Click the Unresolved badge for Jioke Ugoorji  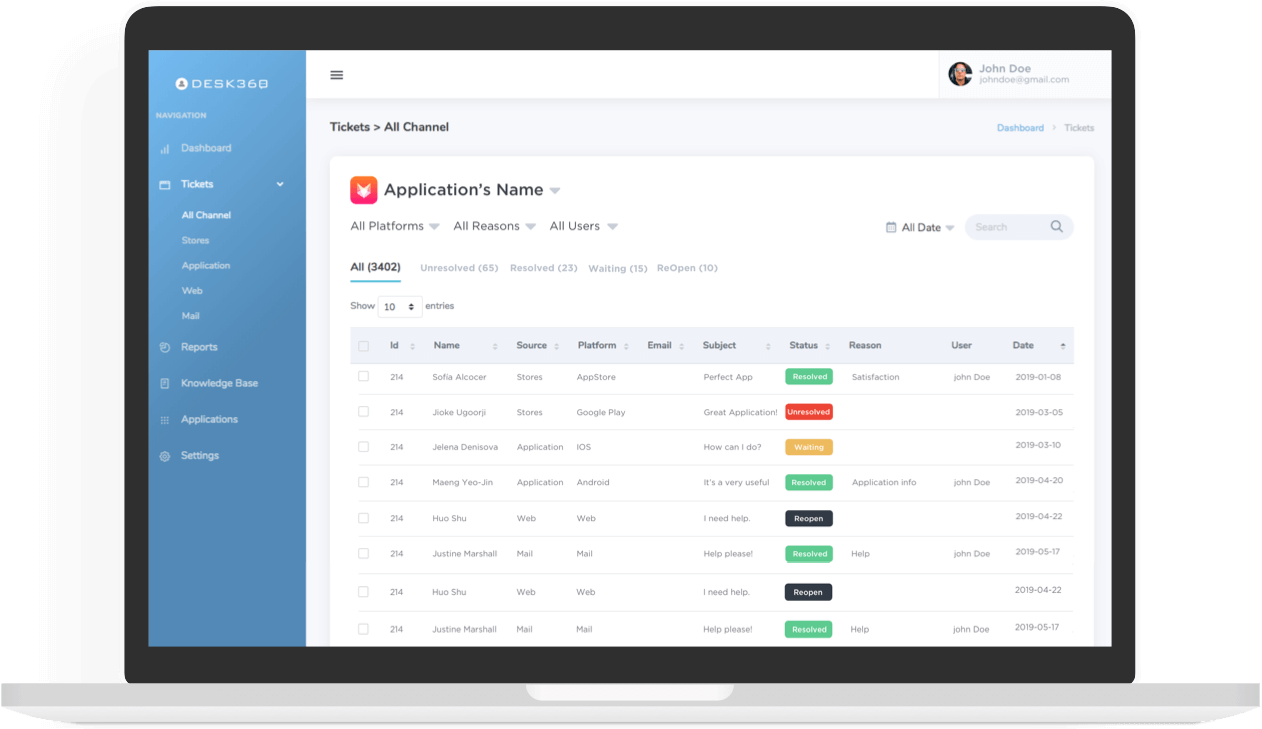point(809,412)
